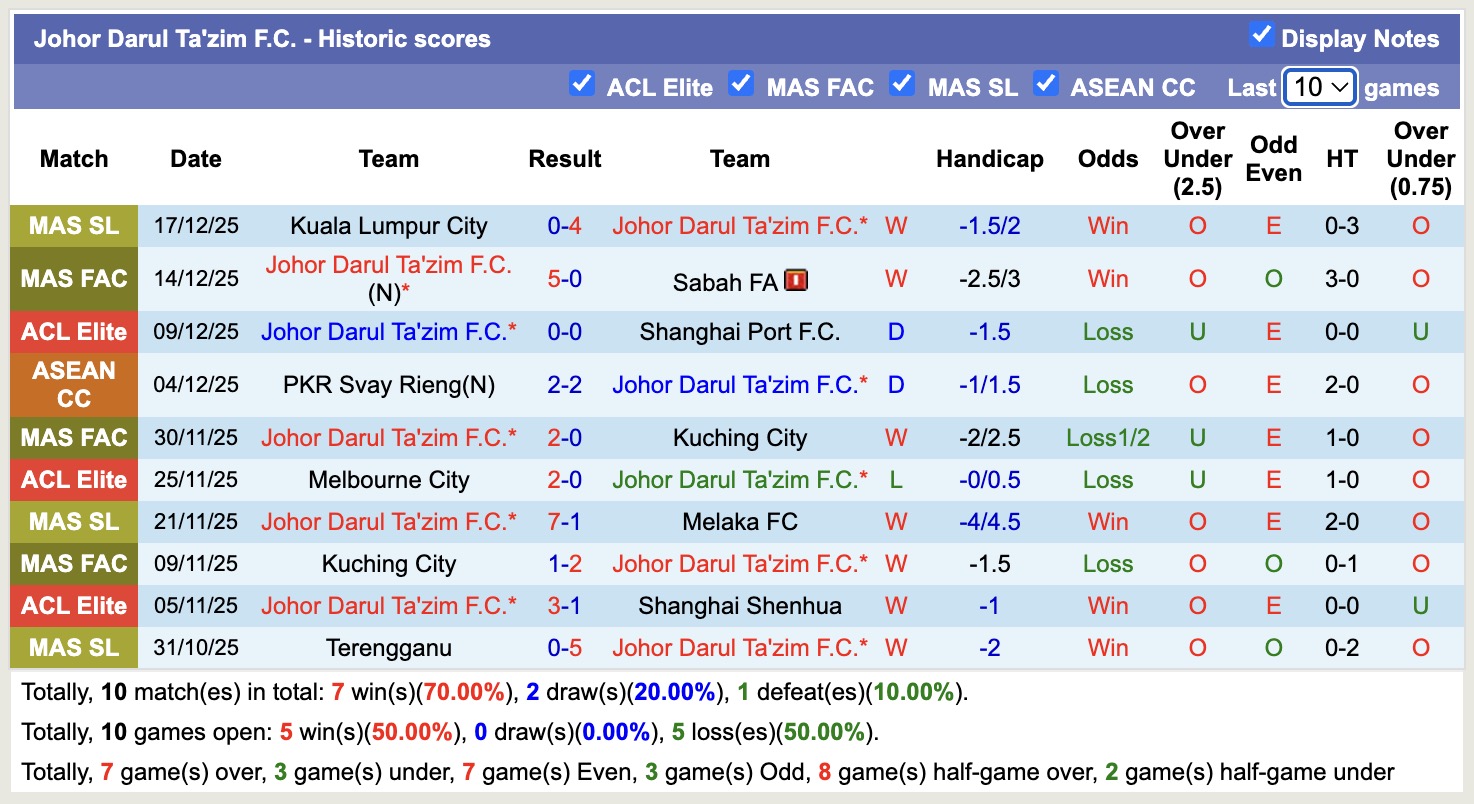Open the Melbourne City team page
1474x804 pixels.
pyautogui.click(x=389, y=480)
